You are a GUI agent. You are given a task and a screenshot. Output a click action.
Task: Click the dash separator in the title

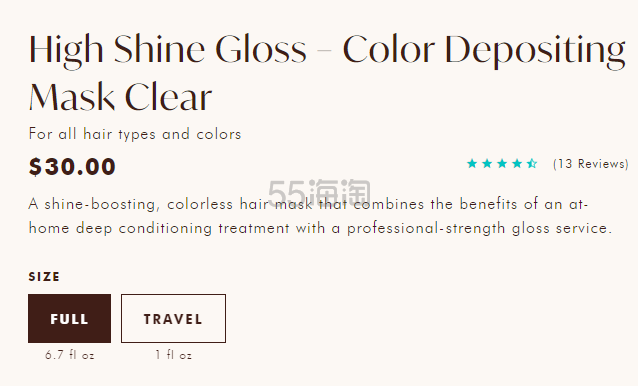pos(325,51)
